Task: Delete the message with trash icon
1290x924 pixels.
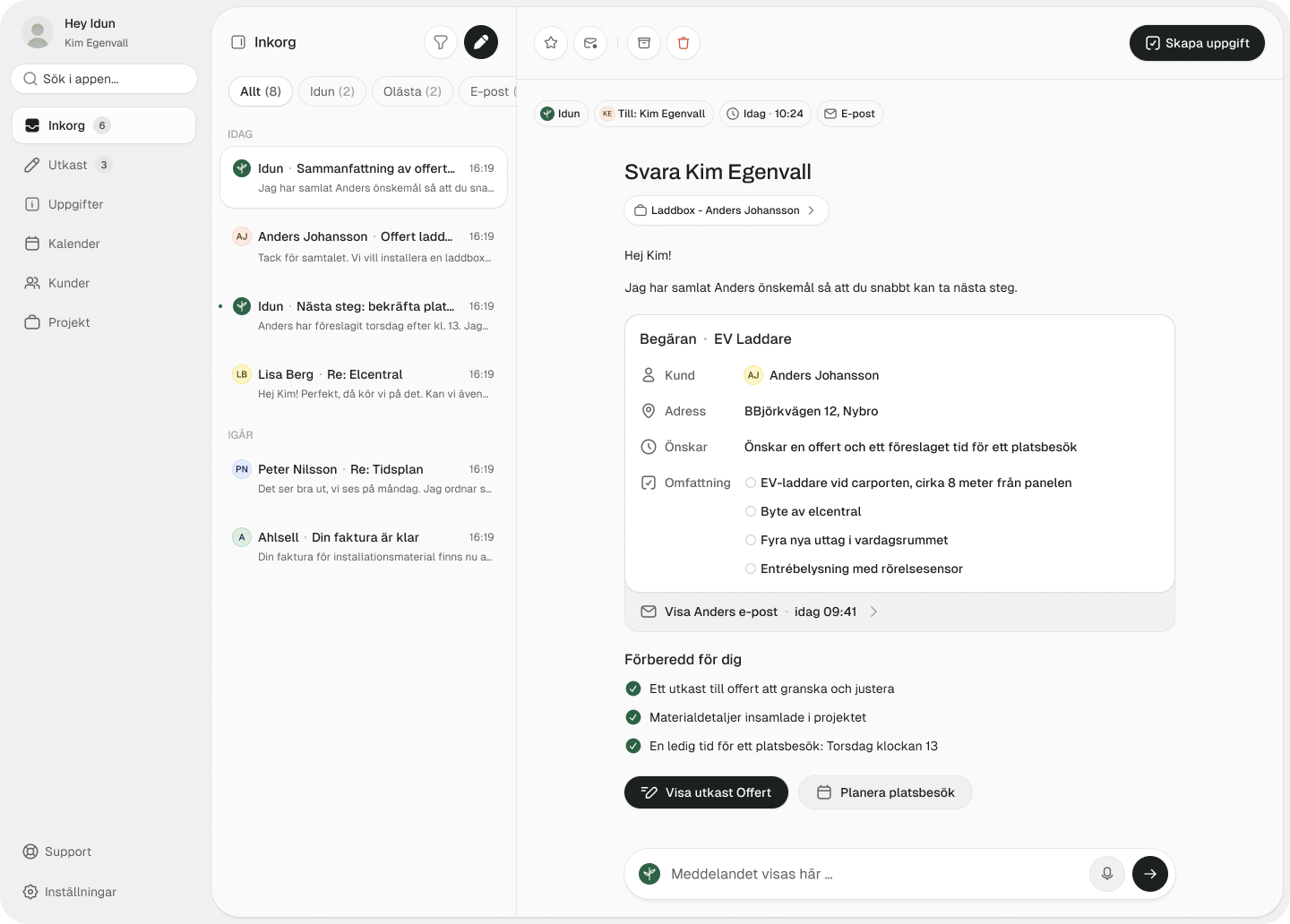Action: tap(684, 43)
